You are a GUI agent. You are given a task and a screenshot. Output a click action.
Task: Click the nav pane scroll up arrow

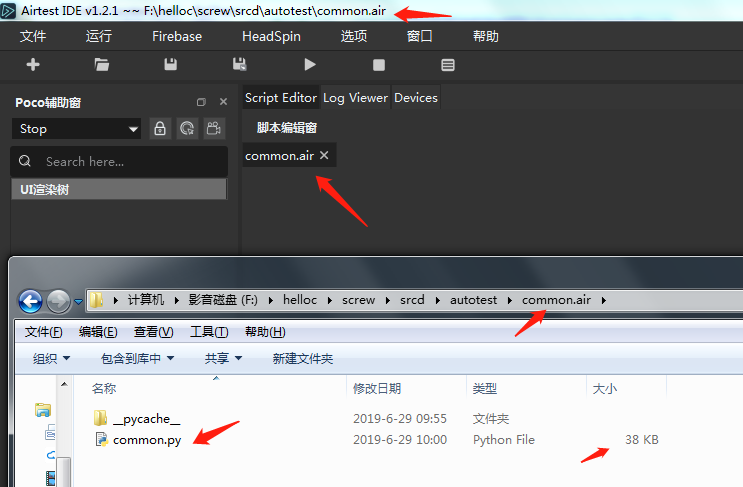click(x=64, y=384)
